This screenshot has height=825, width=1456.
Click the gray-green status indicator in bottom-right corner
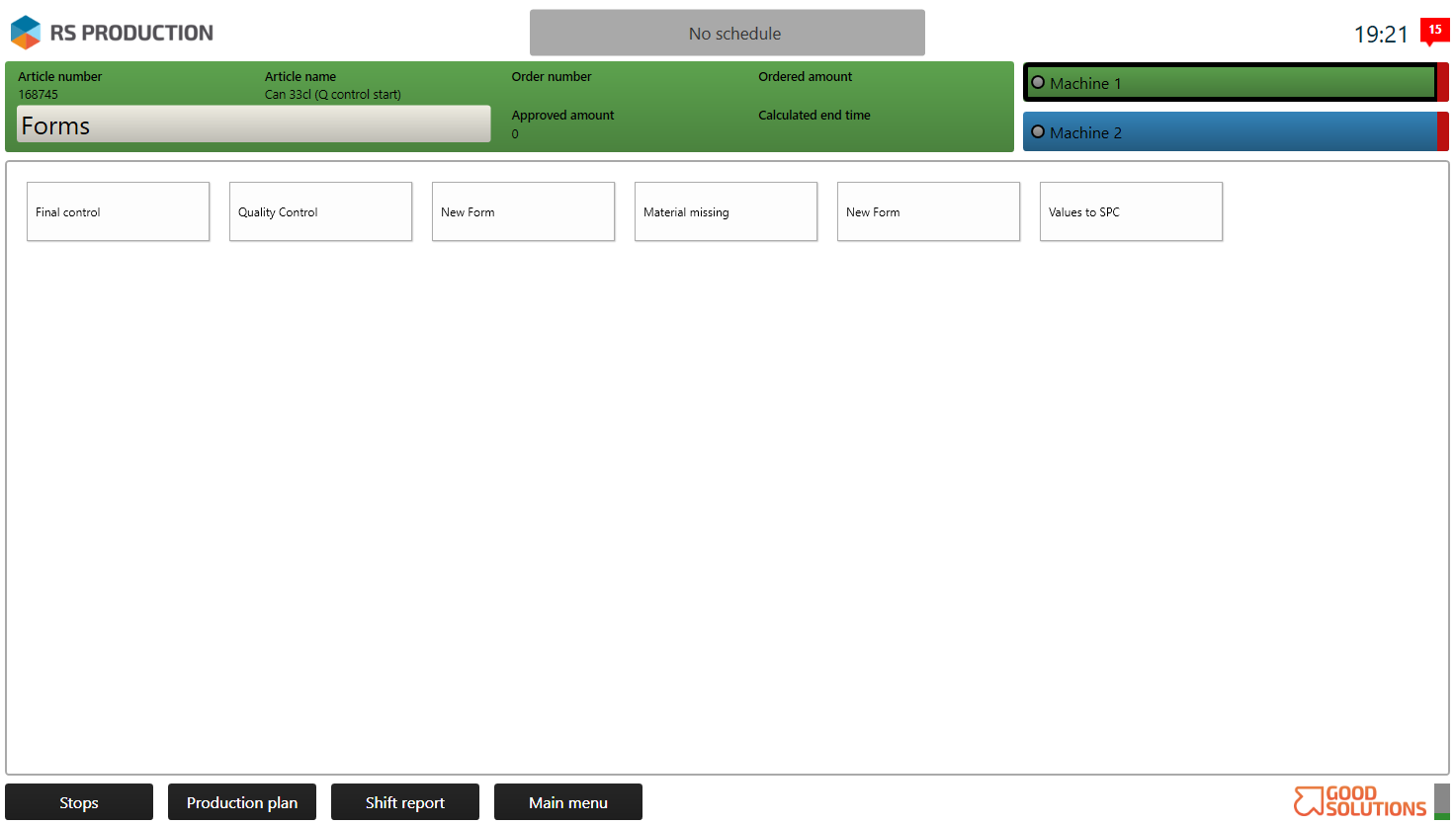(1442, 801)
